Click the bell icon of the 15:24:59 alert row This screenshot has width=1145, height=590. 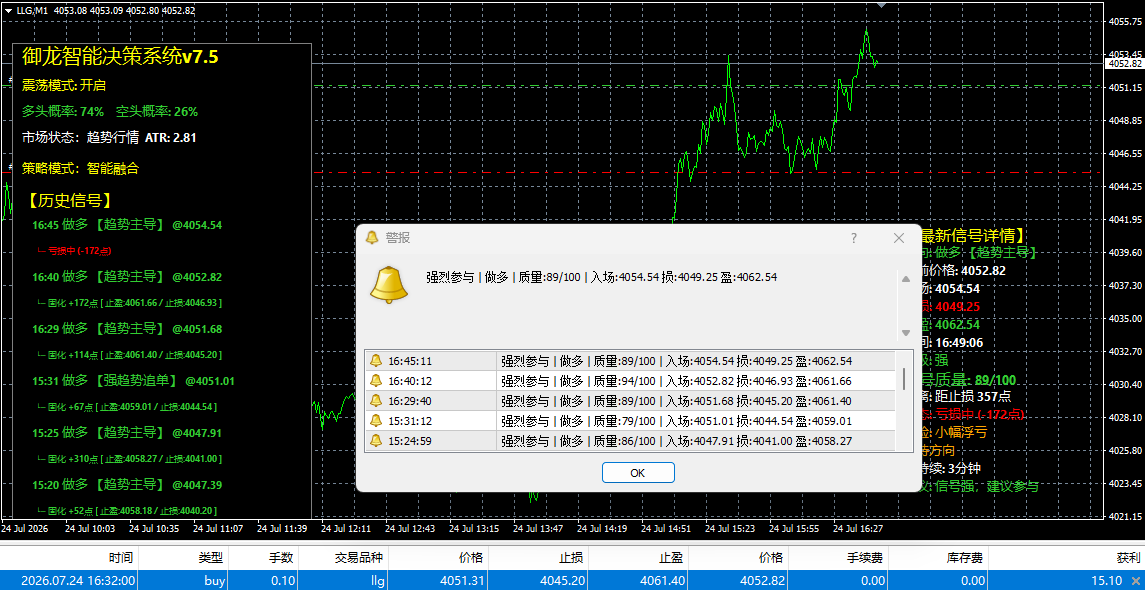coord(376,441)
